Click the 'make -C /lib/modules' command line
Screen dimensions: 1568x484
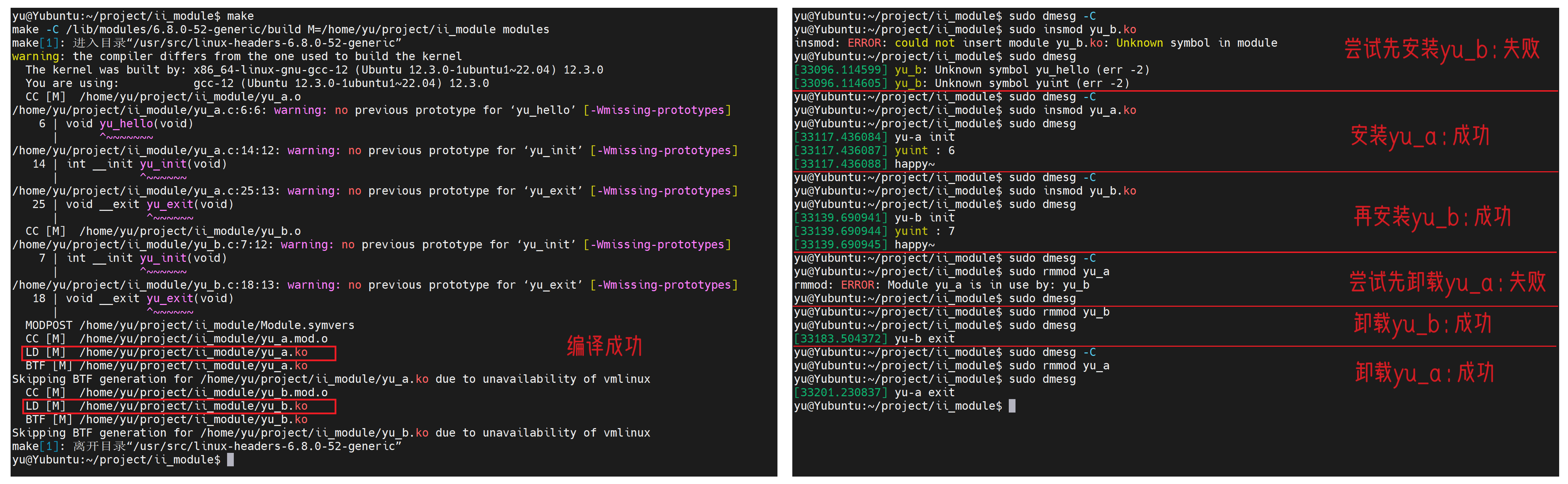(x=280, y=30)
